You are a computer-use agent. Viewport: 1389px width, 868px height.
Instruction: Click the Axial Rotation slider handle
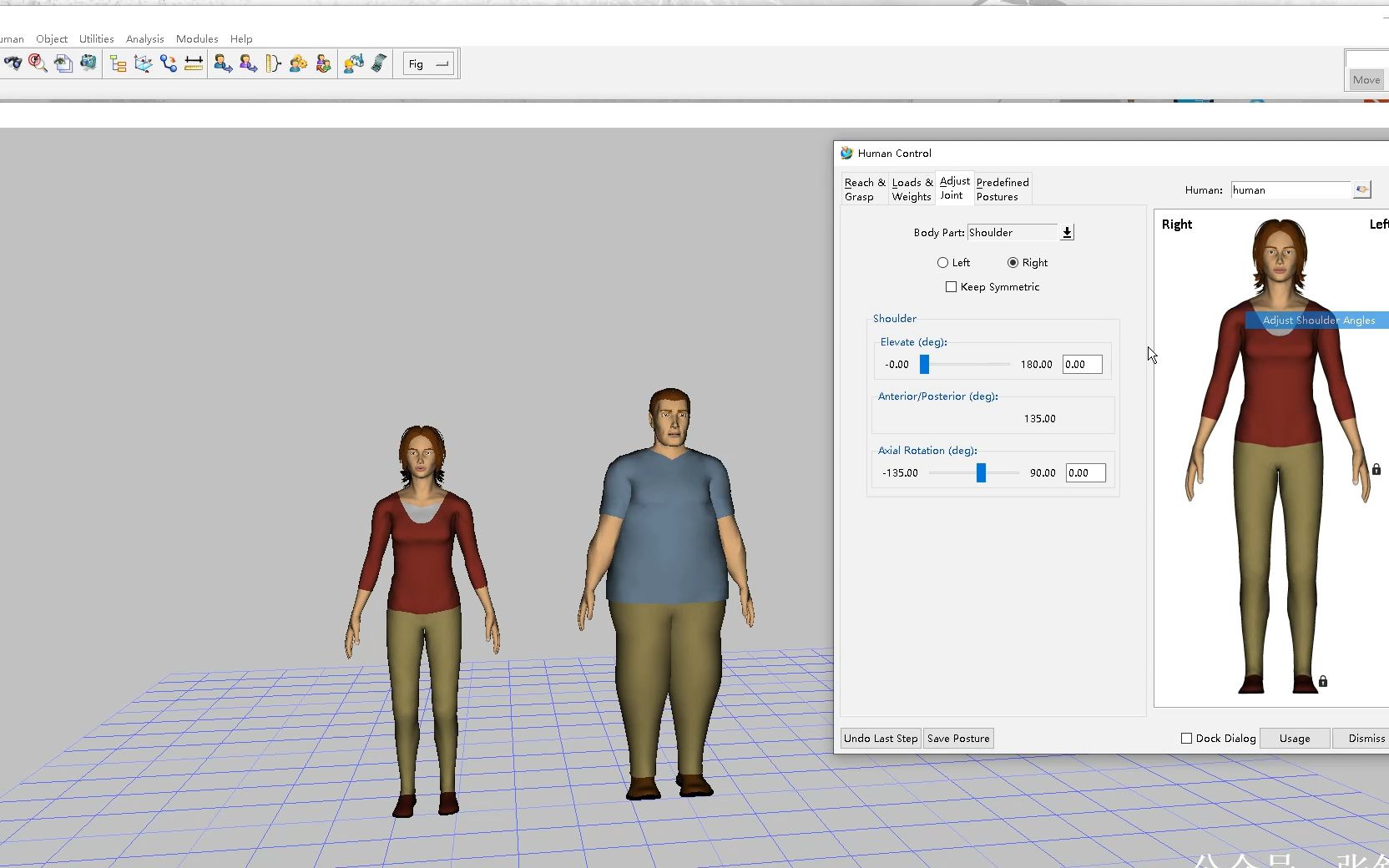point(981,472)
